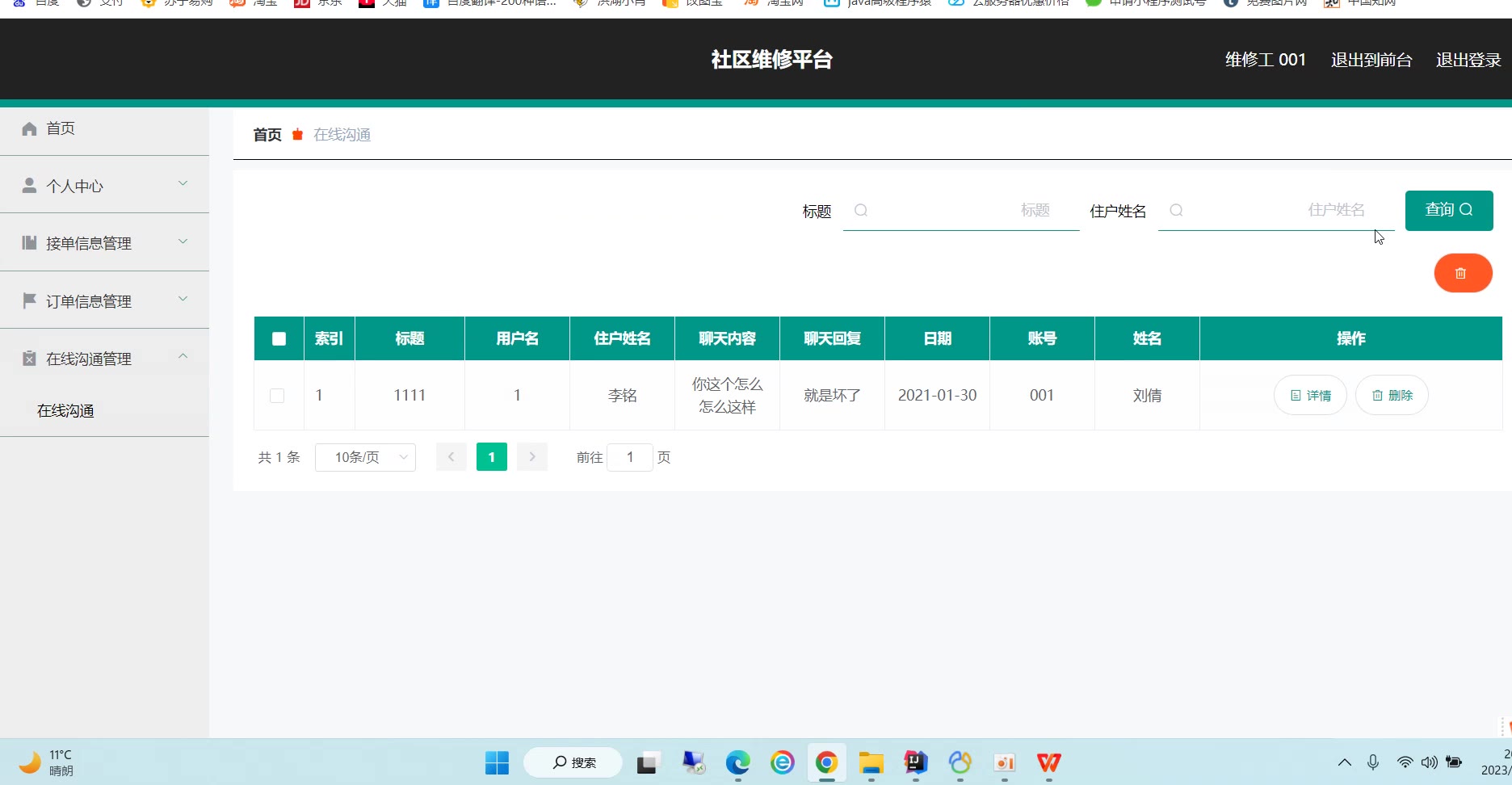Click the 查询 search button
Image resolution: width=1512 pixels, height=785 pixels.
[1448, 211]
